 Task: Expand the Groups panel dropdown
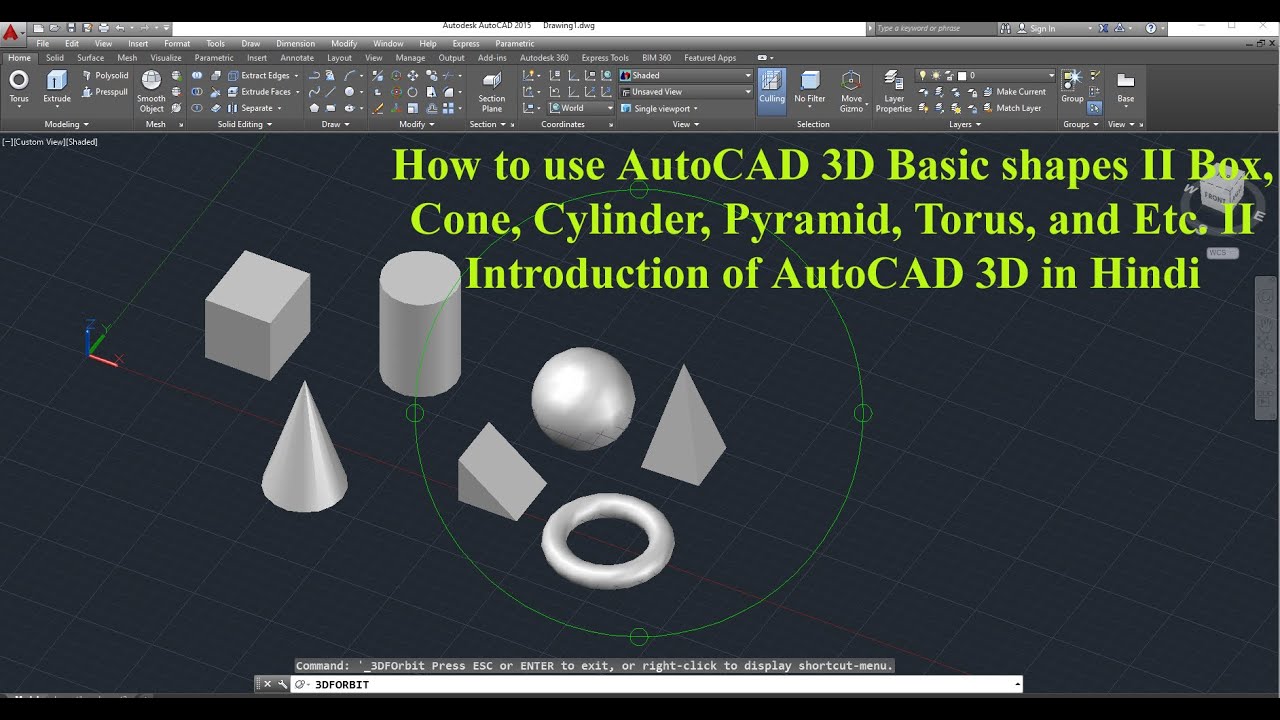(x=1081, y=125)
